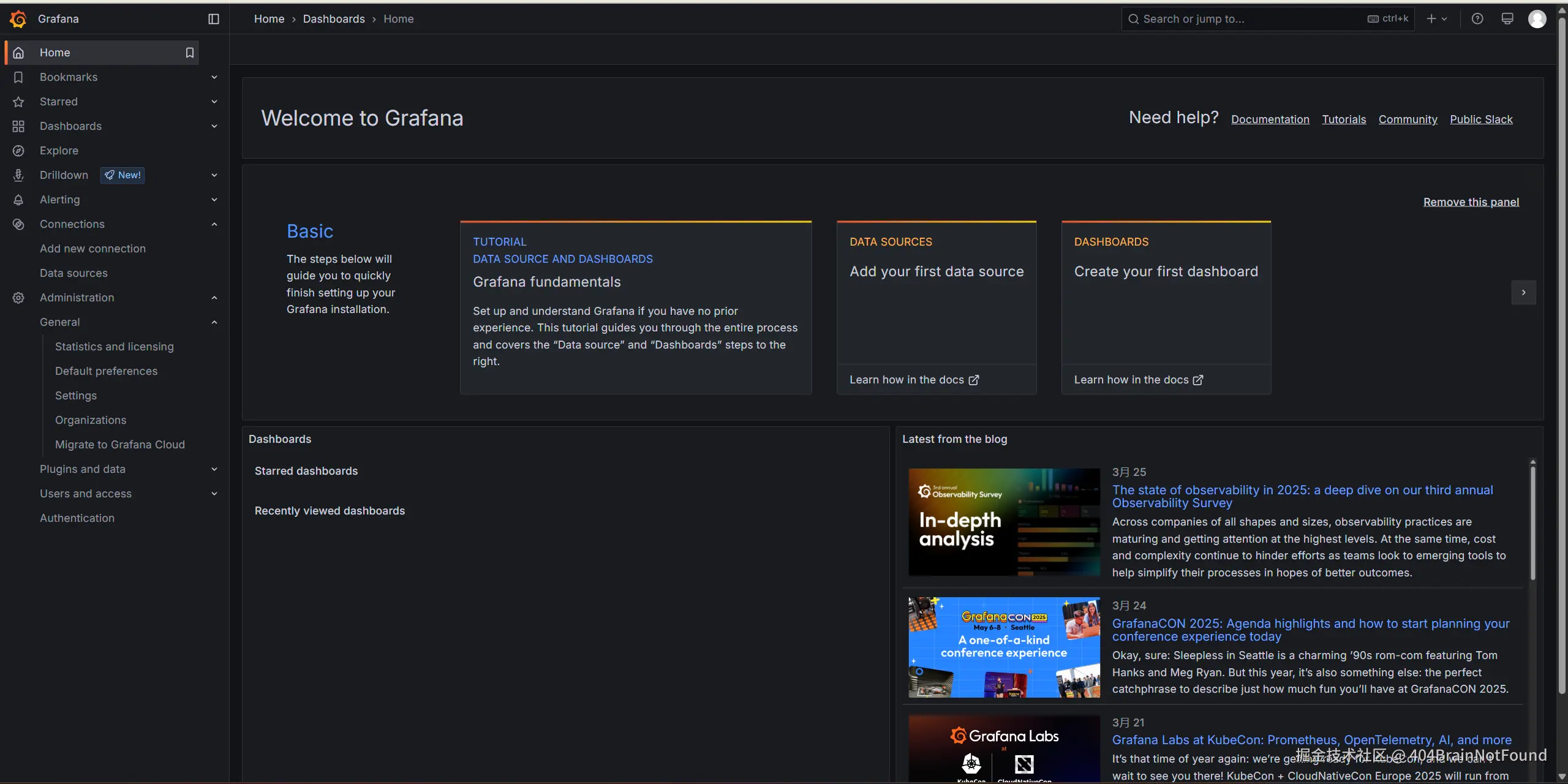Viewport: 1568px width, 784px height.
Task: Expand the Drilldown section chevron
Action: pos(214,175)
